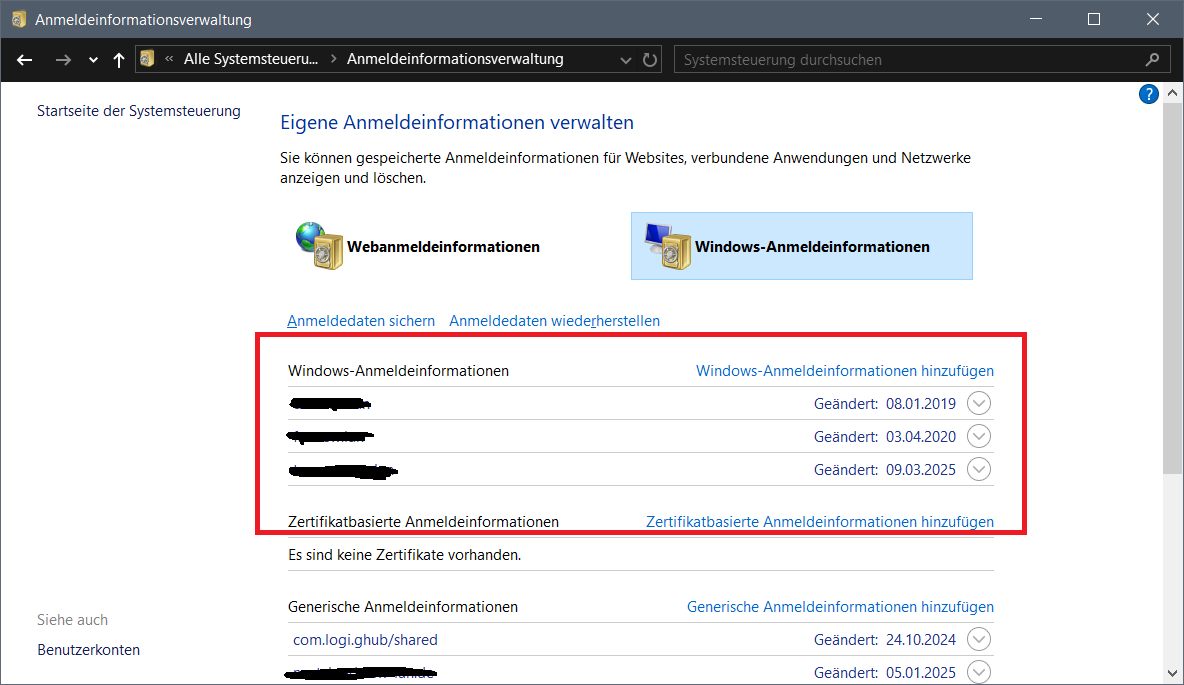1184x685 pixels.
Task: Click the 'Geändert: 09.03.2025' text
Action: 885,470
